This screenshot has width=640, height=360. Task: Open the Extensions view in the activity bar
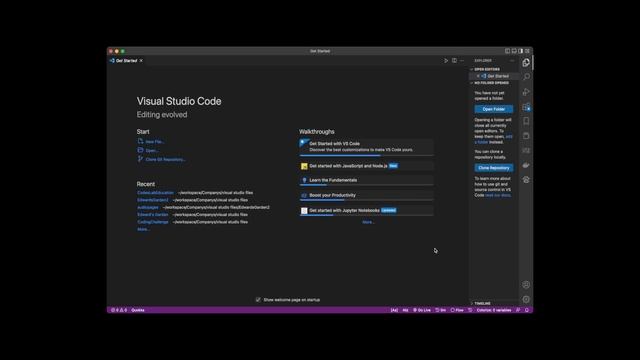tap(526, 107)
